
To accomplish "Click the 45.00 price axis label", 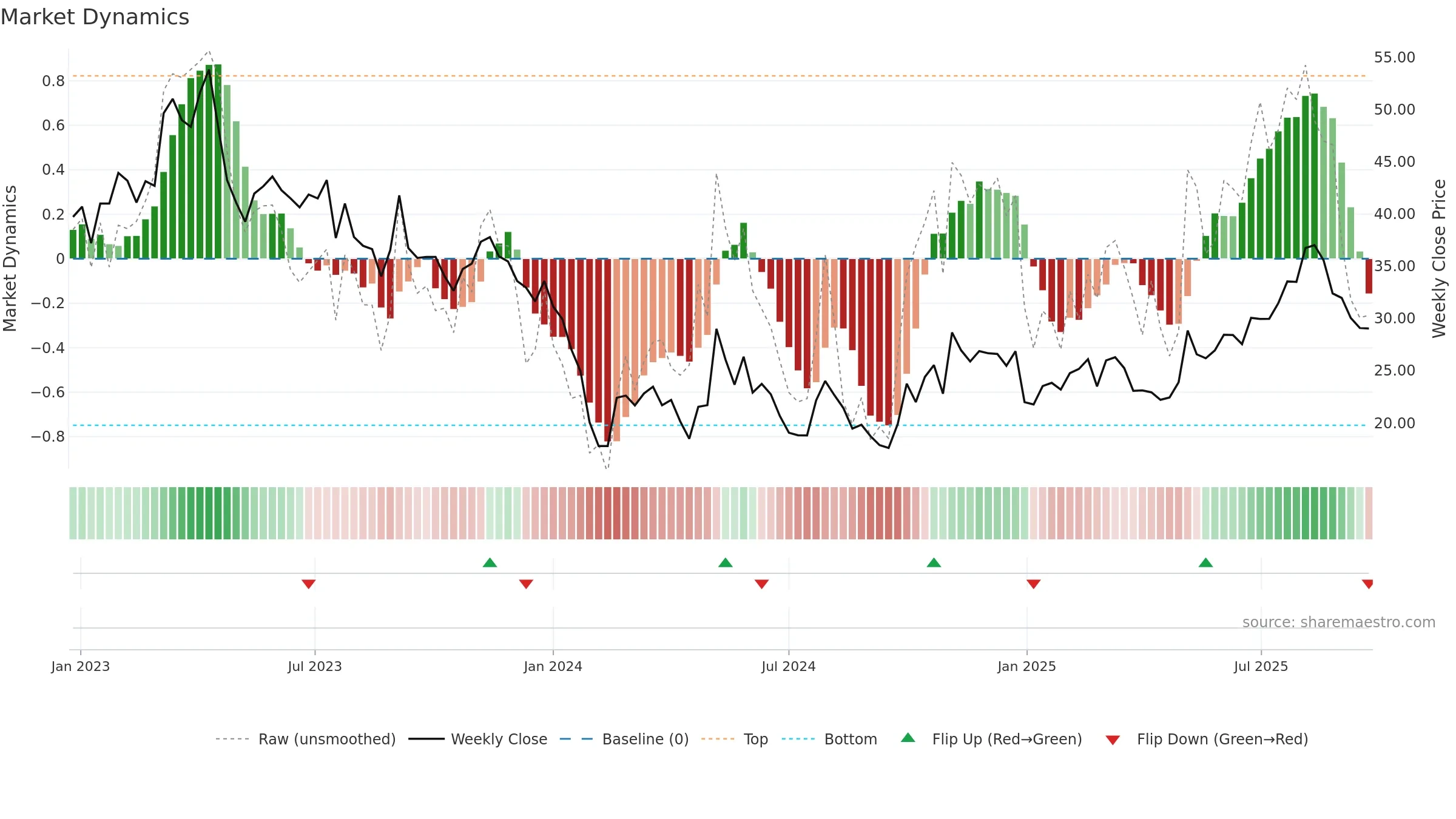I will coord(1394,161).
